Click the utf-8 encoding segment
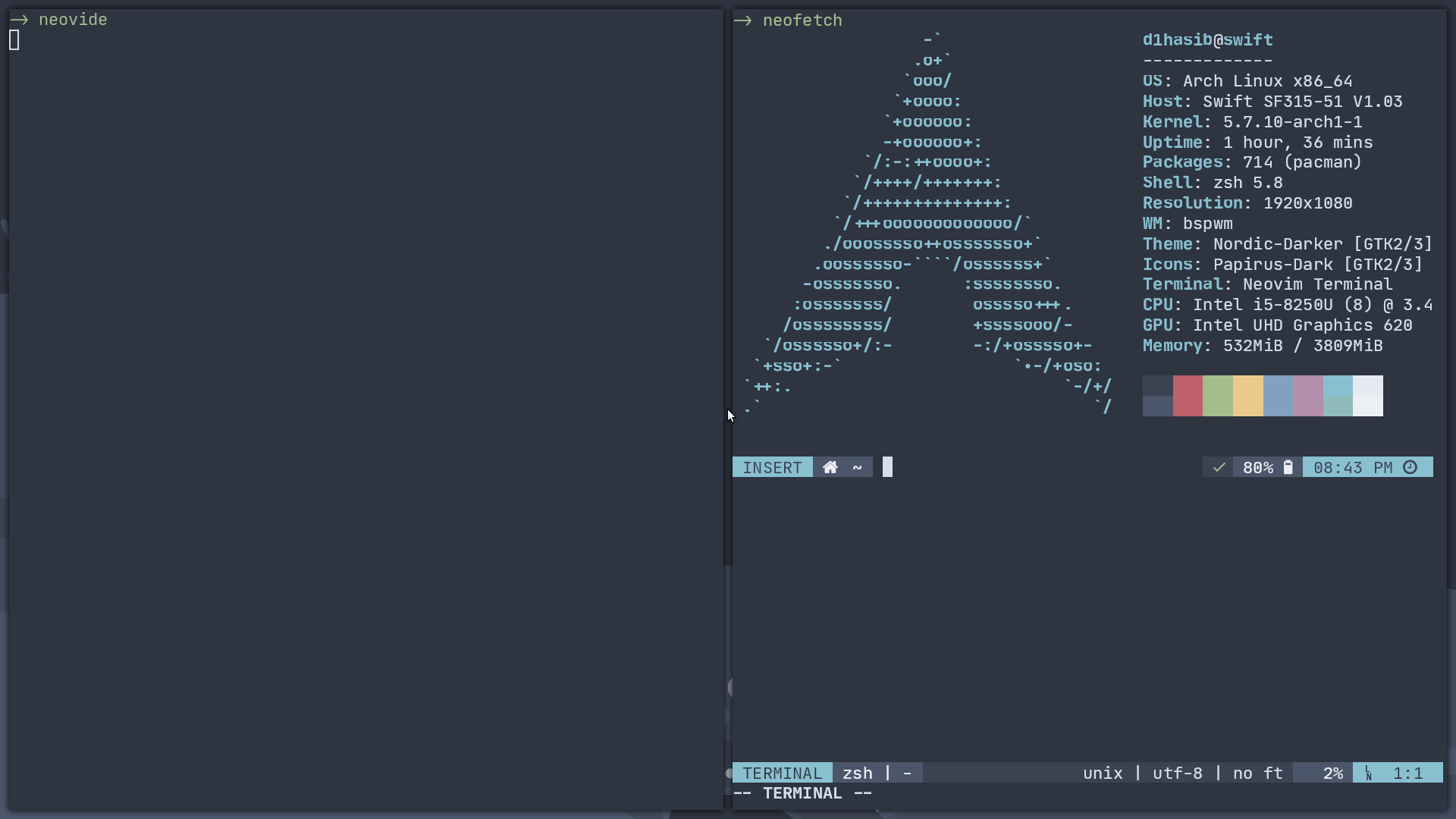This screenshot has height=819, width=1456. coord(1178,773)
